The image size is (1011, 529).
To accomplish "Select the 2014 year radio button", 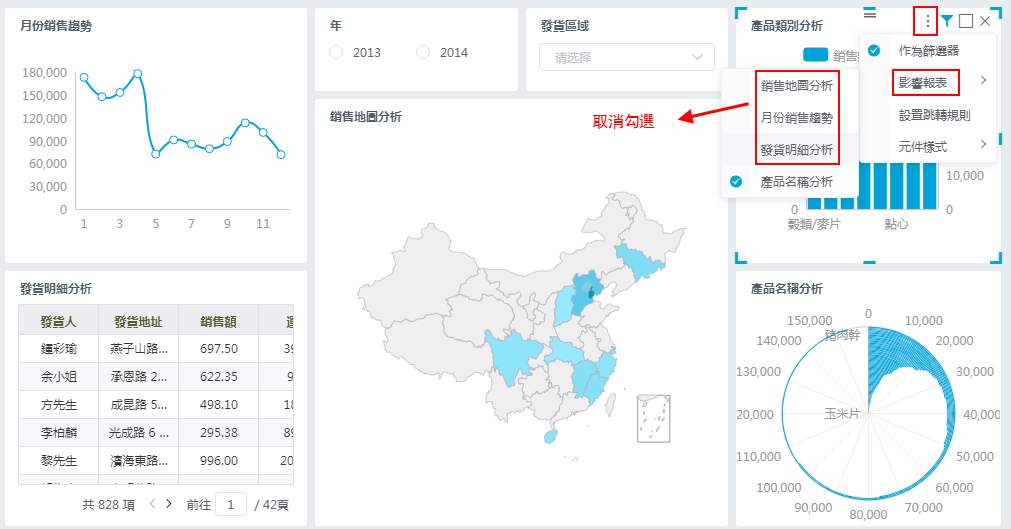I will pyautogui.click(x=423, y=52).
